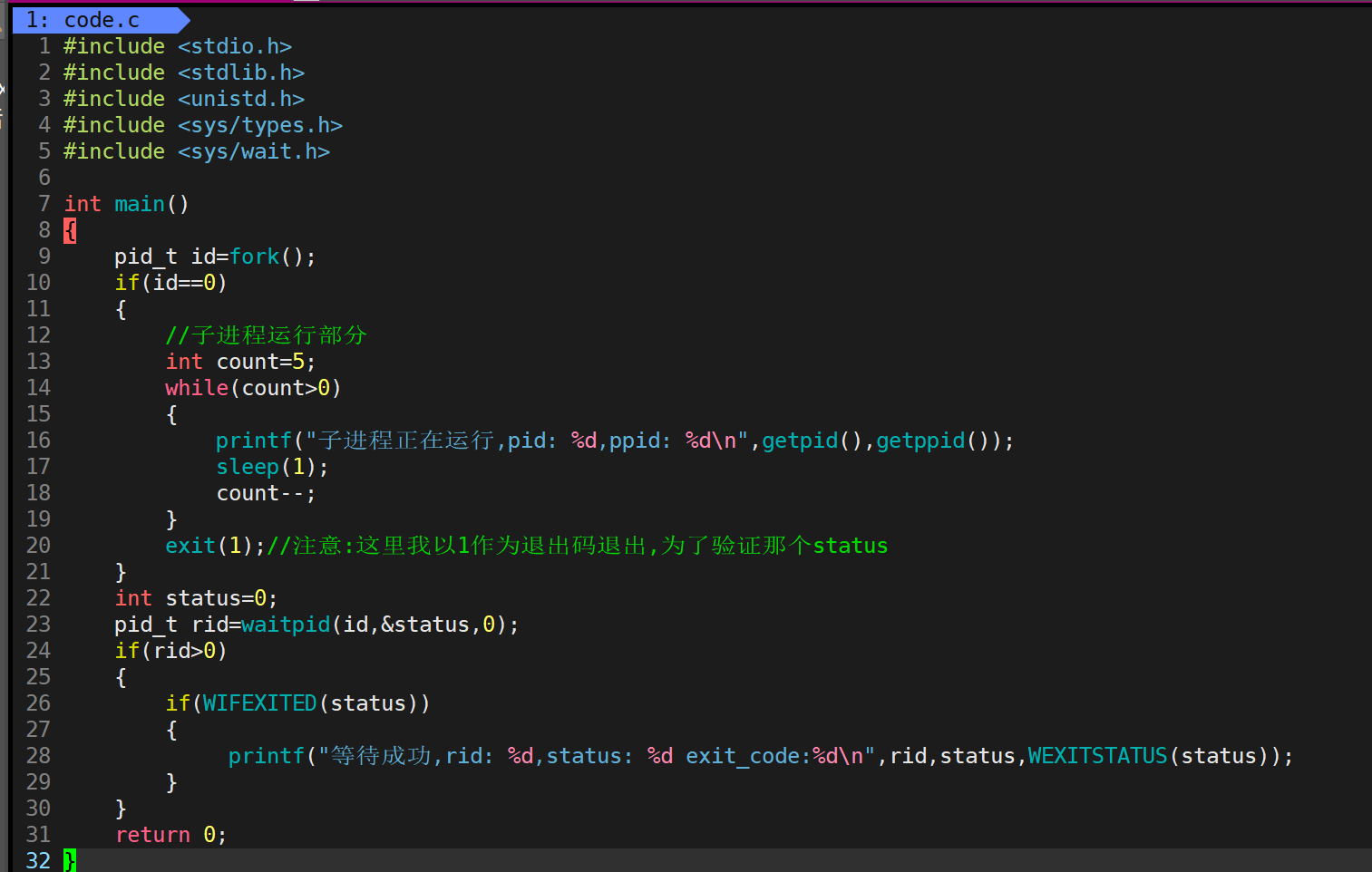
Task: Click the if(rid>0) condition
Action: 170,651
